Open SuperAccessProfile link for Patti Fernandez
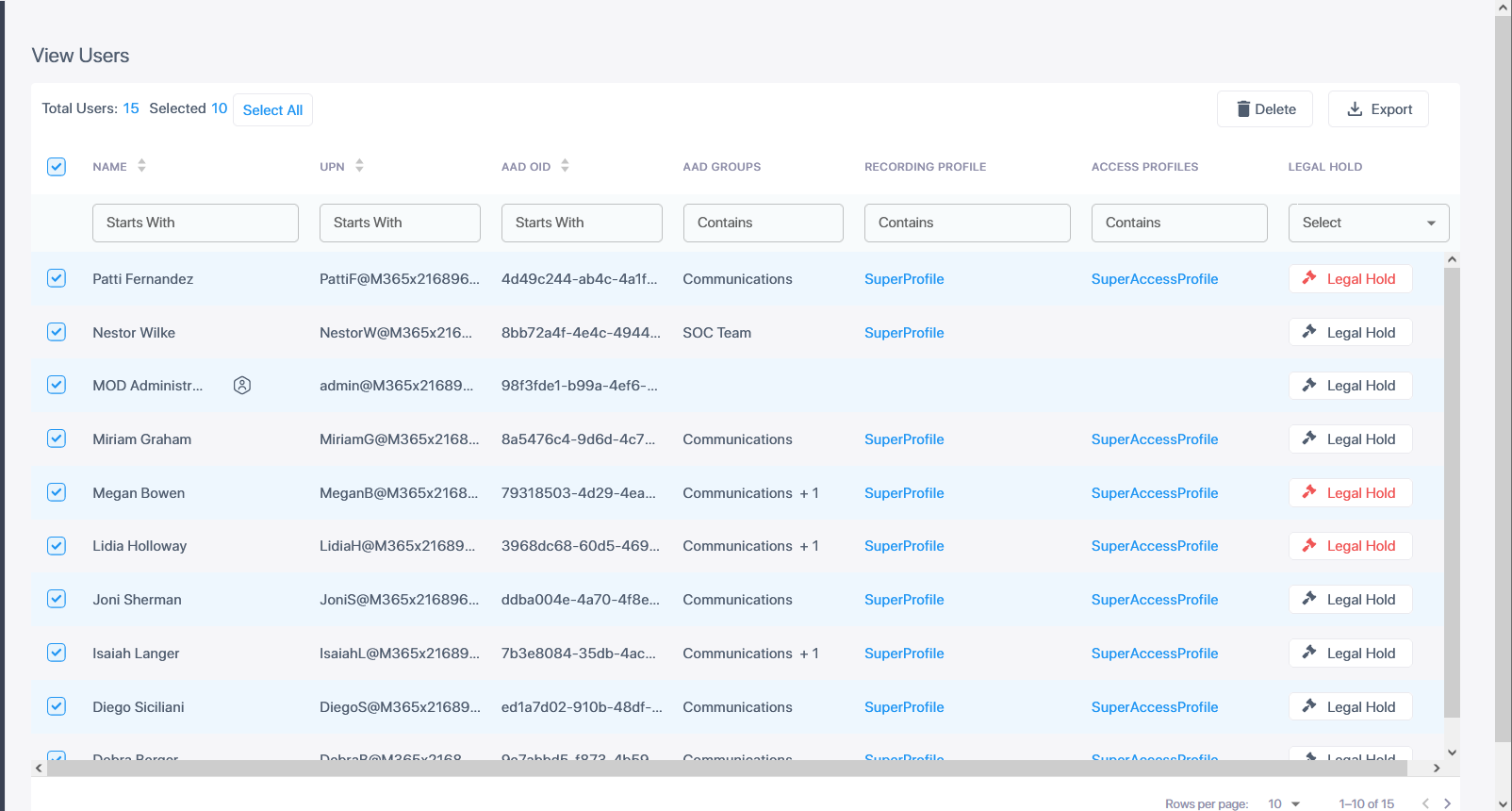The width and height of the screenshot is (1512, 811). click(x=1155, y=279)
